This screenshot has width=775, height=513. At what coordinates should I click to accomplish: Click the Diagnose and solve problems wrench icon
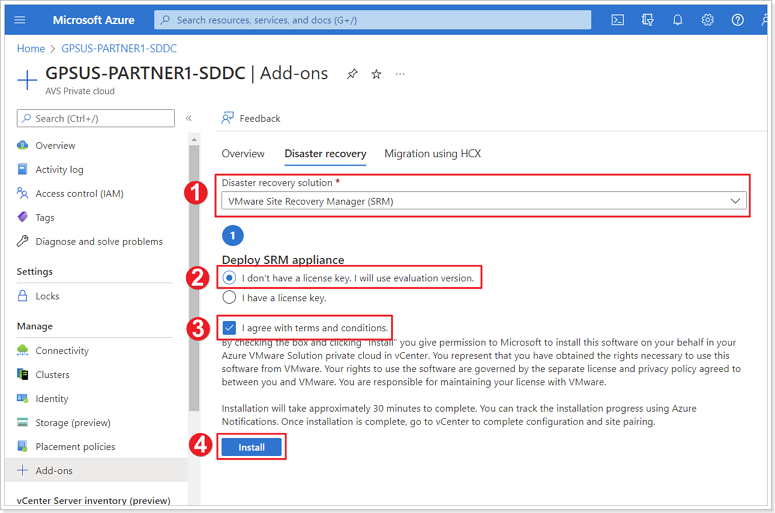(22, 241)
